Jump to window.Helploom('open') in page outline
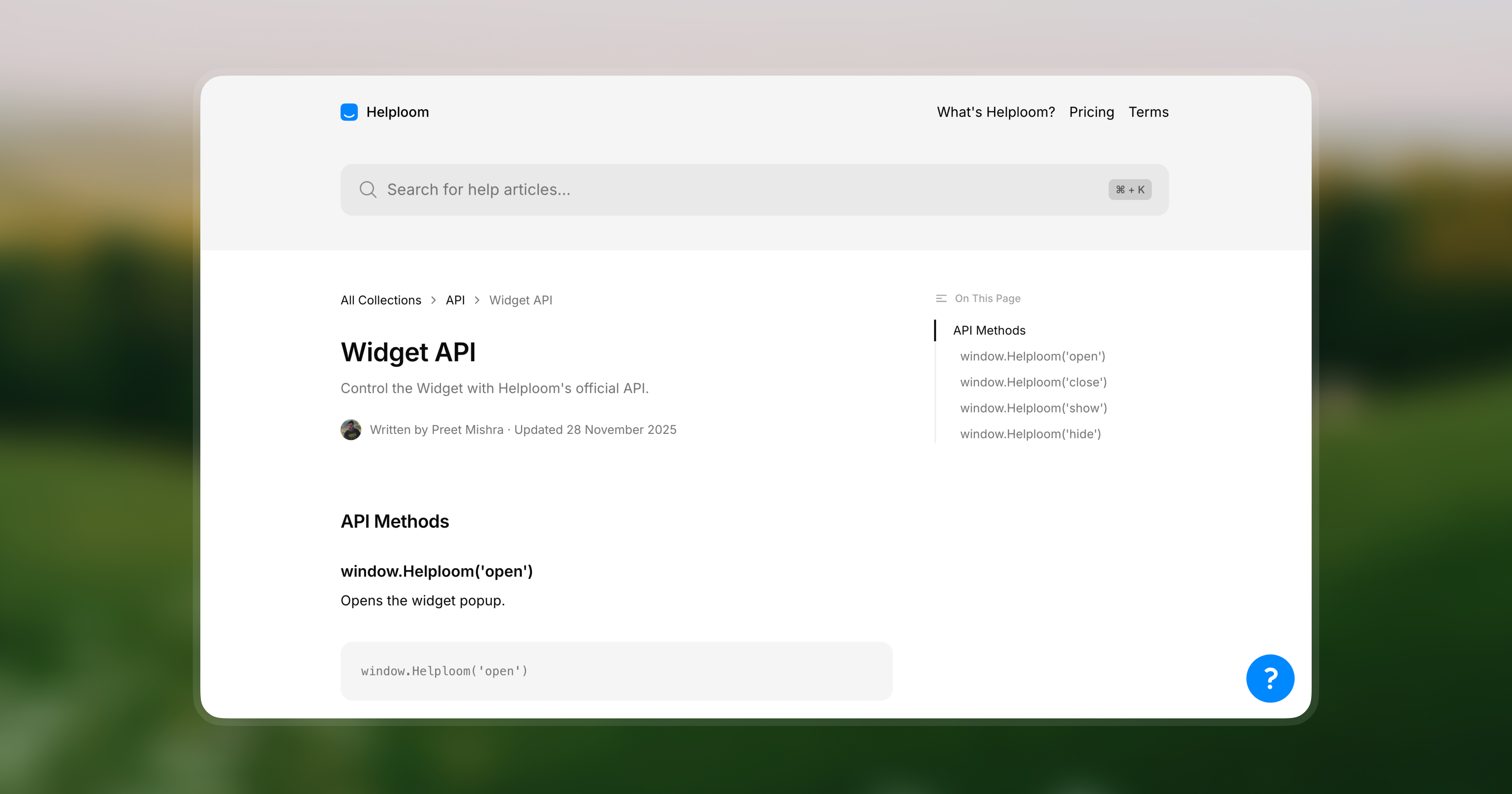The width and height of the screenshot is (1512, 794). pos(1033,356)
